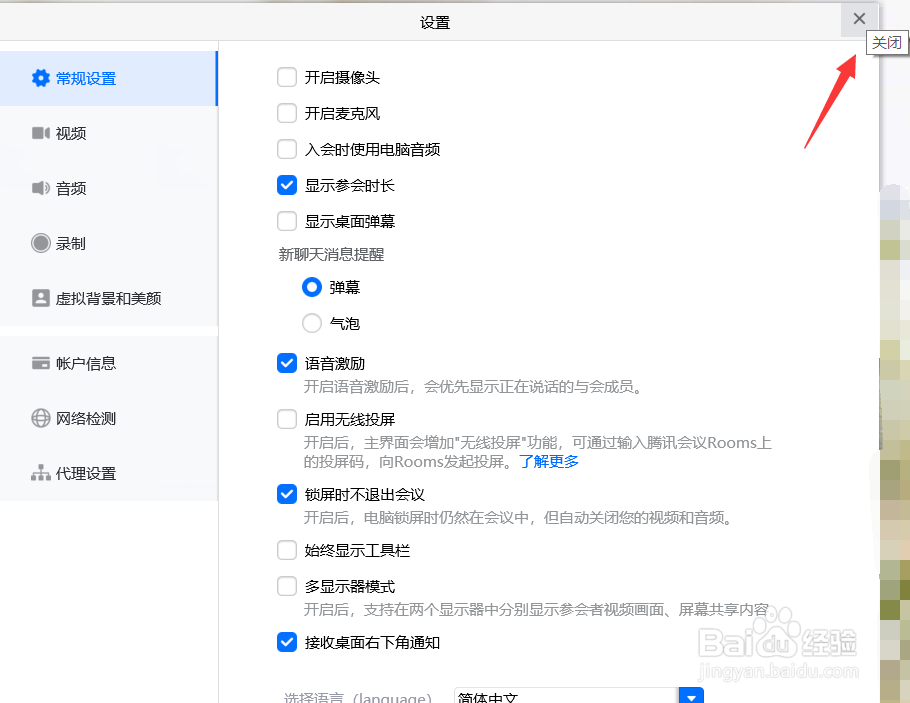This screenshot has width=910, height=703.
Task: Click the blue dropdown arrow for language
Action: coord(691,695)
